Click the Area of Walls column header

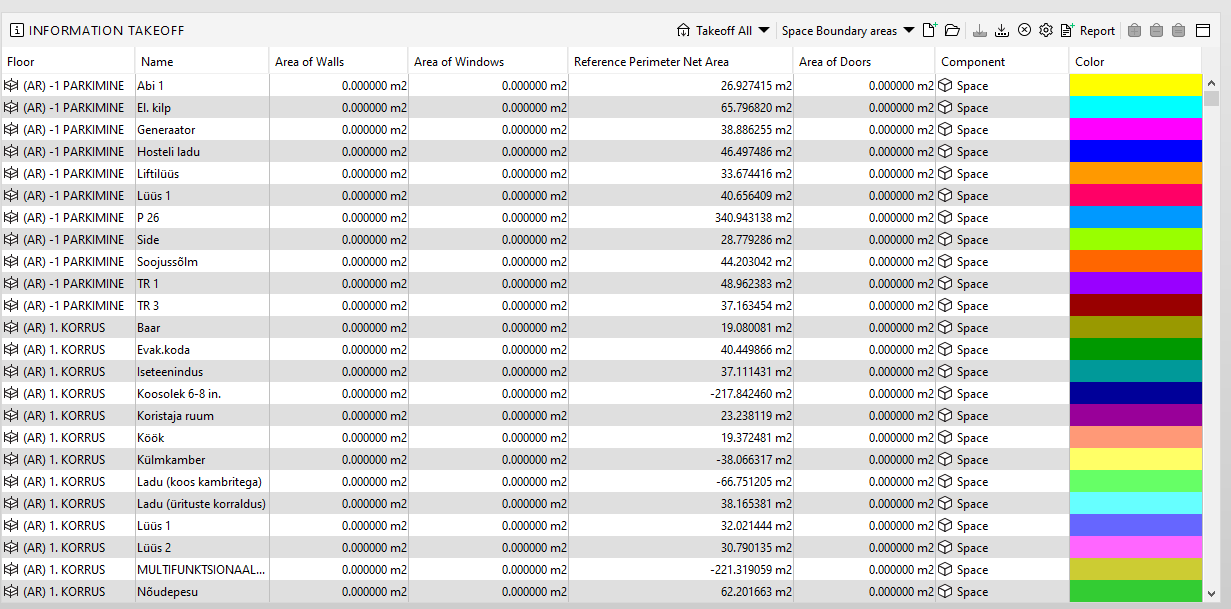(339, 62)
